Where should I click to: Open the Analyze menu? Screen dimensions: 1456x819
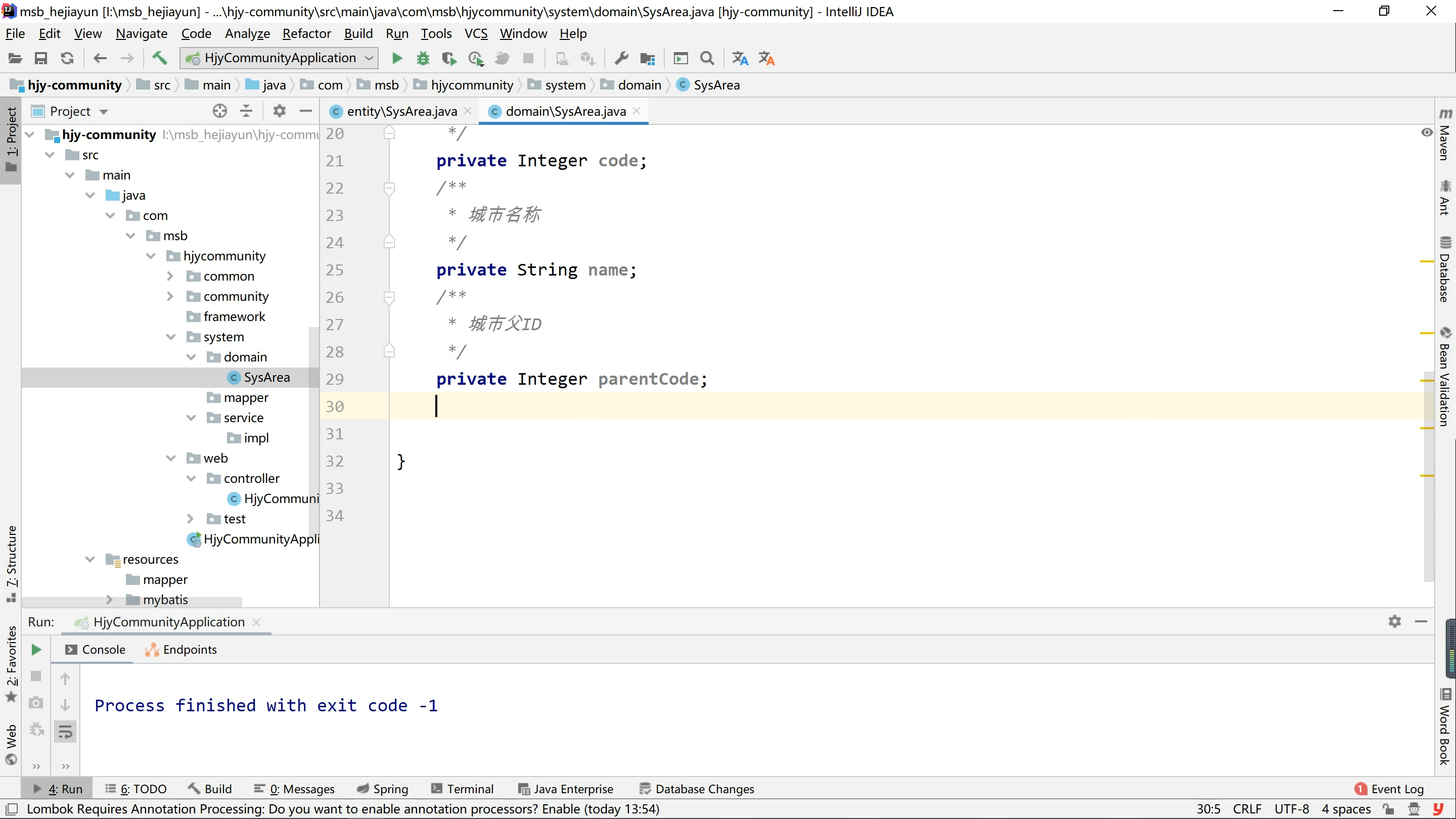point(248,33)
